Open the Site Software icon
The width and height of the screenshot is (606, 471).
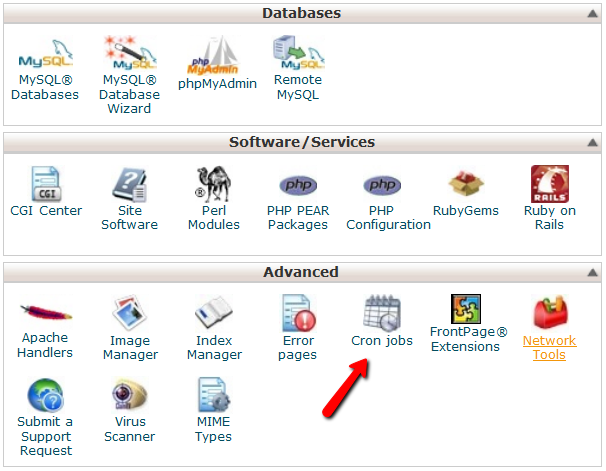[x=129, y=184]
